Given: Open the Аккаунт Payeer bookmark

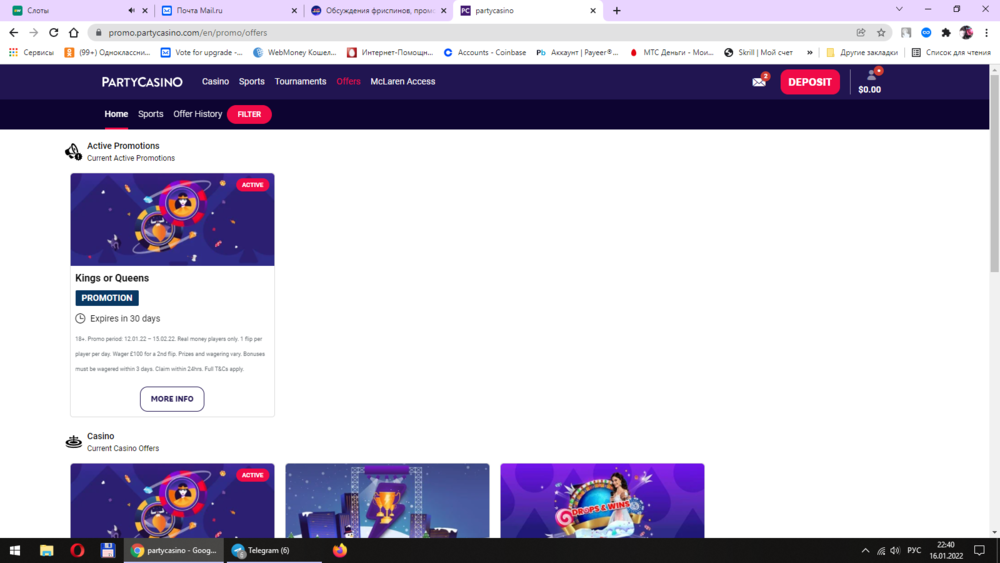Looking at the screenshot, I should 577,52.
